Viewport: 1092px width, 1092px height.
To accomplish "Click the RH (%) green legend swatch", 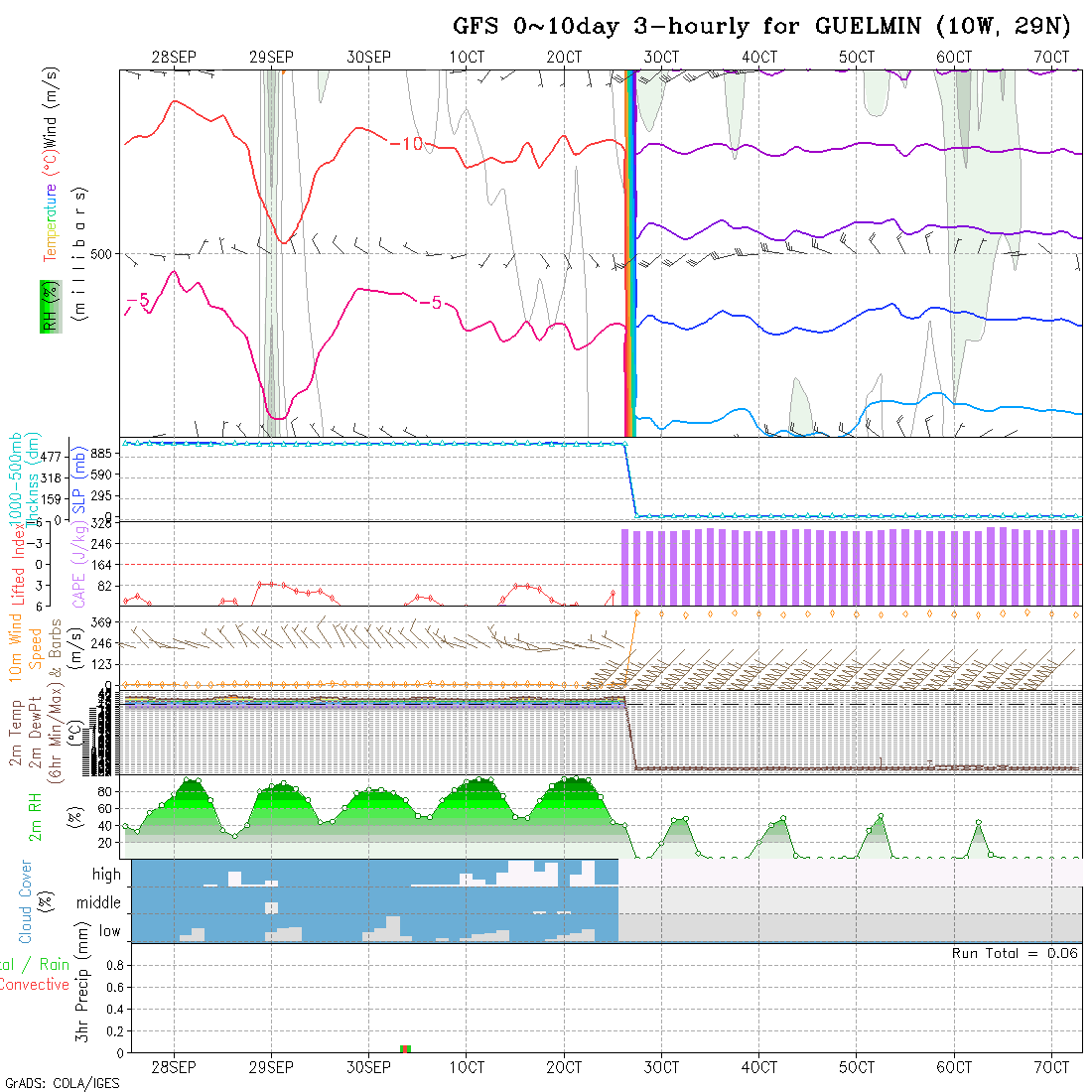I will [47, 306].
